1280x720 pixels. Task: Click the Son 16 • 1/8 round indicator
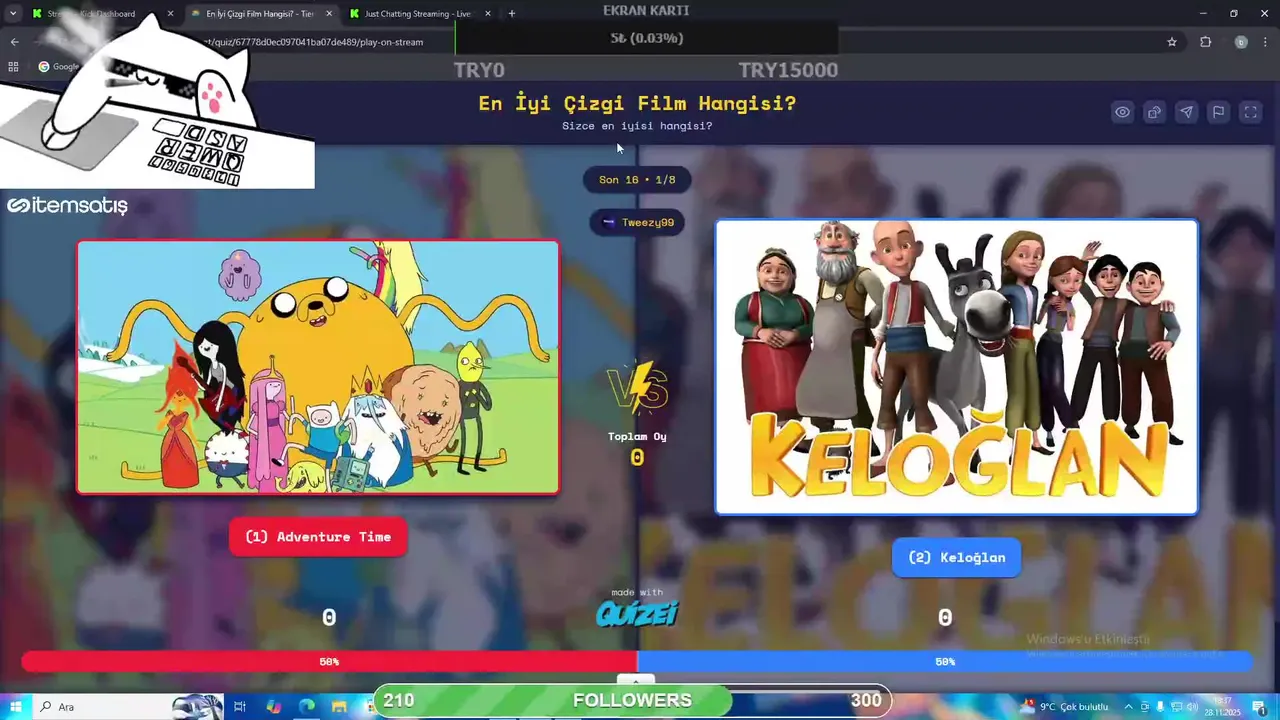(637, 180)
